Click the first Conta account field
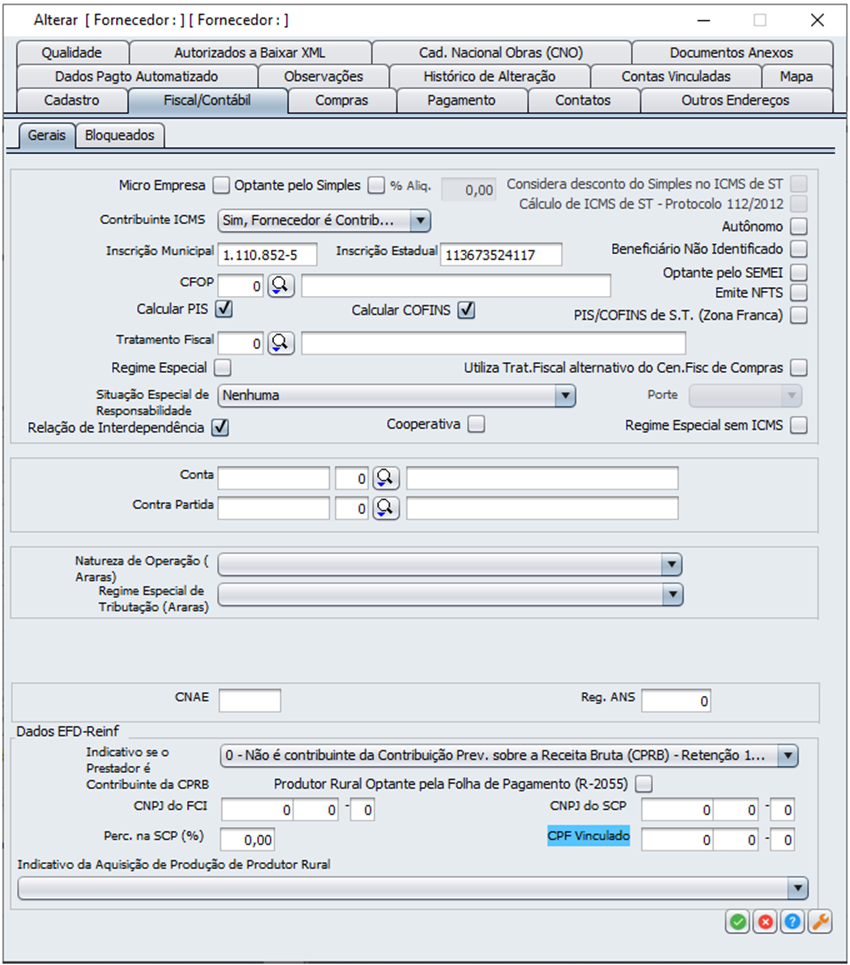 point(274,478)
